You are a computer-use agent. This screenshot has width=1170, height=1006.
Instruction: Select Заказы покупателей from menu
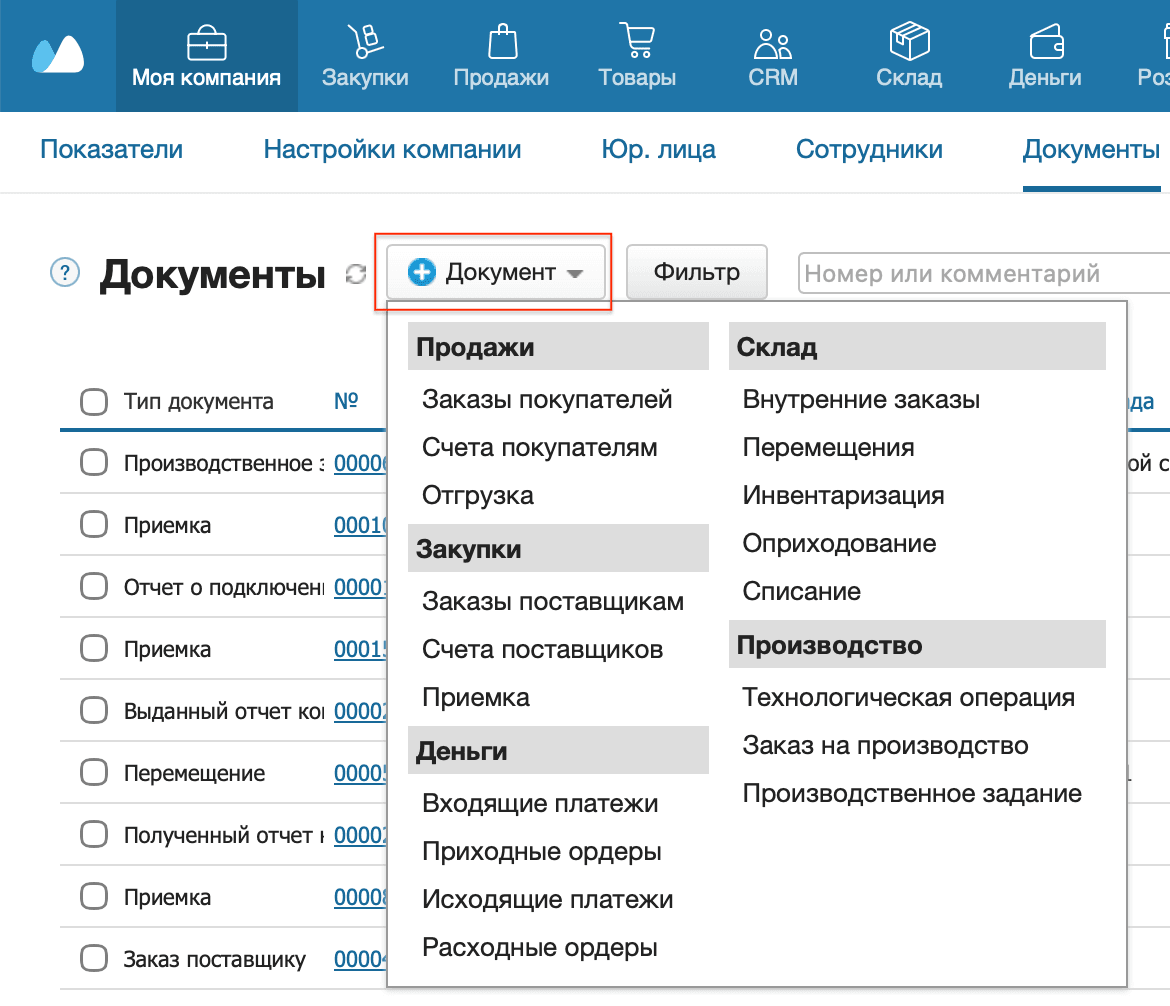(x=547, y=399)
